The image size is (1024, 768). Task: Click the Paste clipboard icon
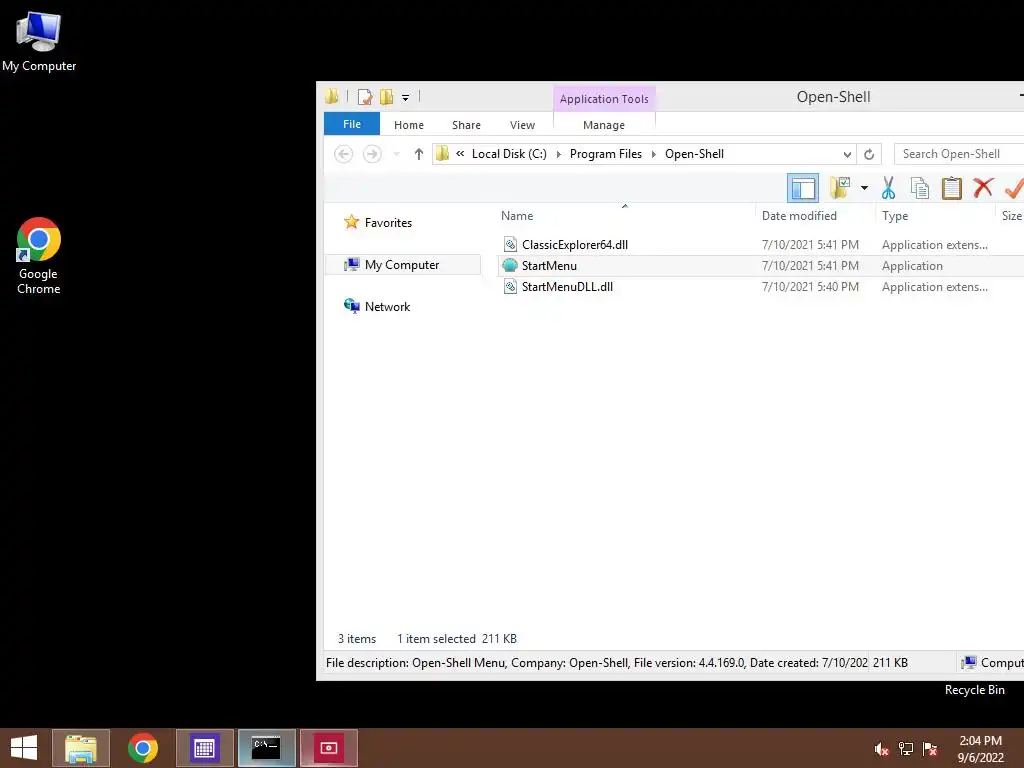(x=951, y=188)
